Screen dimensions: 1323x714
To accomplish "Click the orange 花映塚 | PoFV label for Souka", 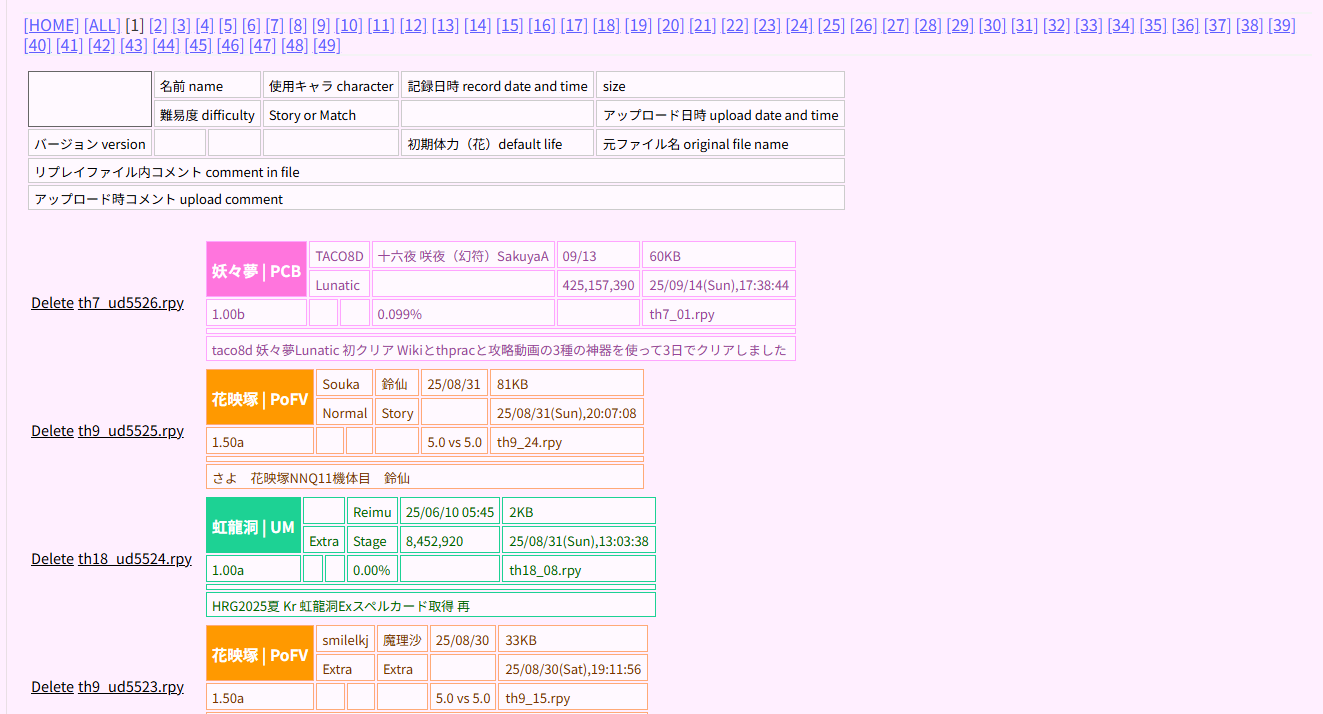I will pyautogui.click(x=260, y=398).
